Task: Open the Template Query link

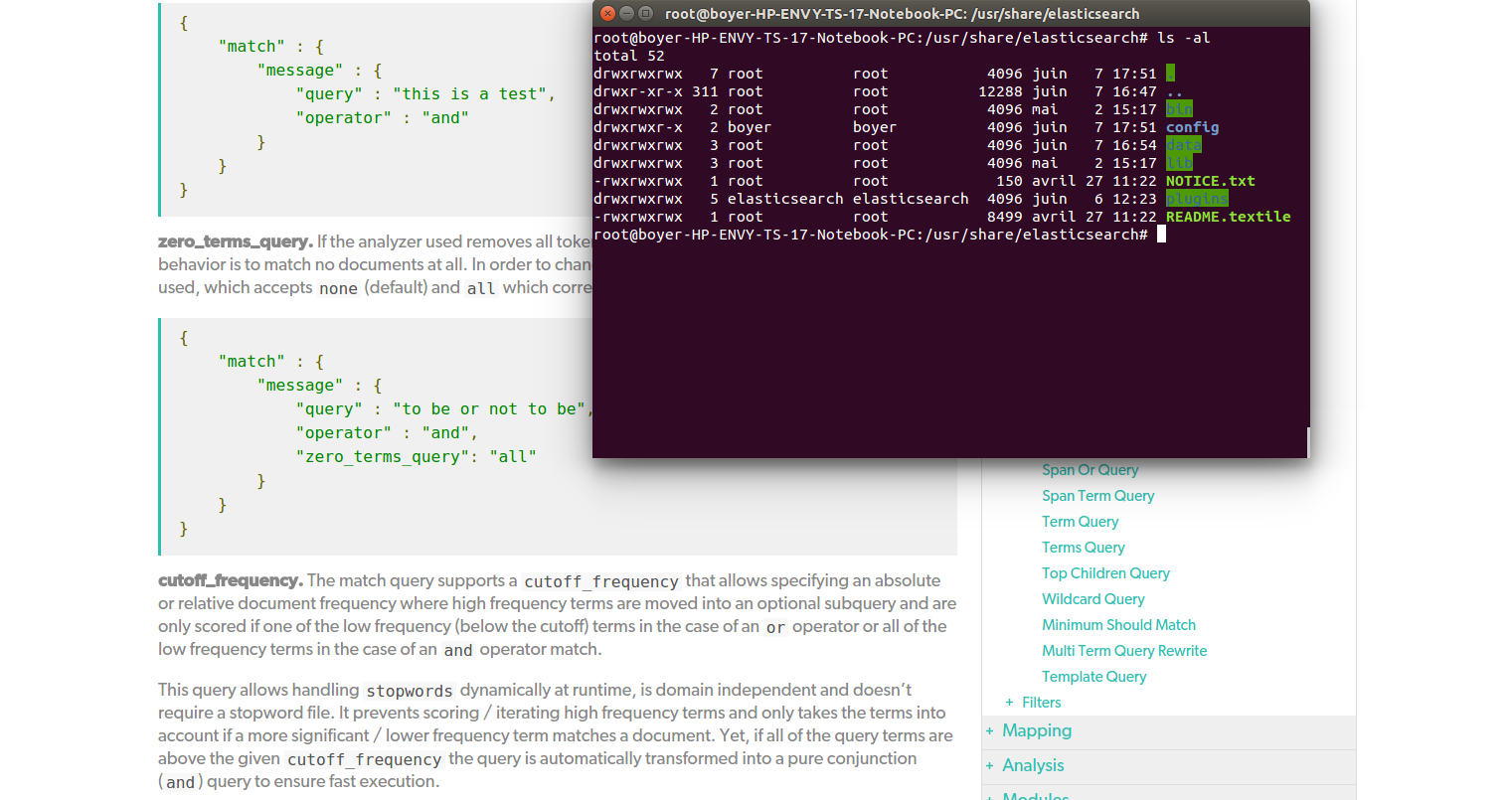Action: [x=1093, y=677]
